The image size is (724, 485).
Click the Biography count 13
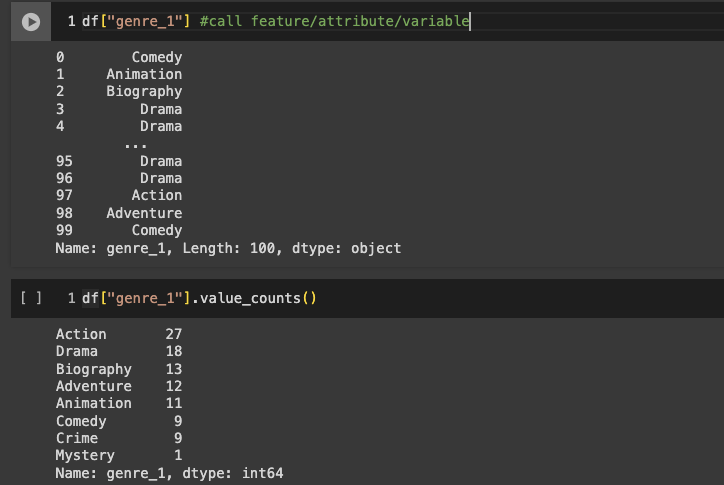(174, 369)
